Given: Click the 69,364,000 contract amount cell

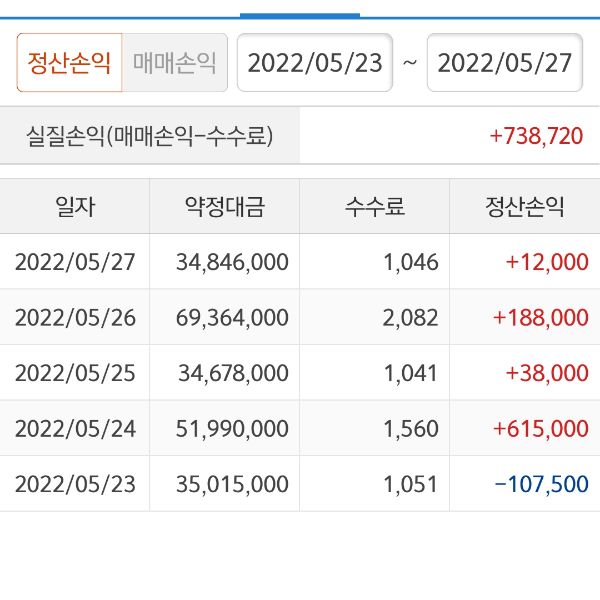Looking at the screenshot, I should coord(231,318).
